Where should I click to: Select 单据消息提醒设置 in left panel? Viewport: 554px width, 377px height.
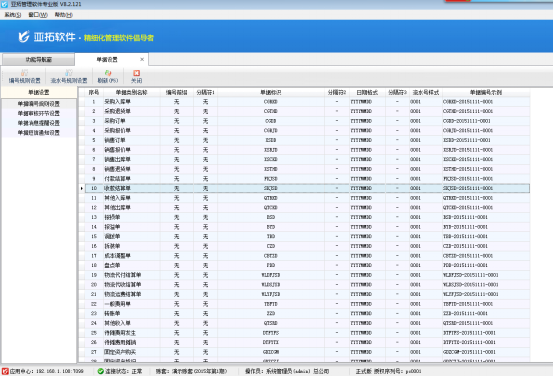39,123
